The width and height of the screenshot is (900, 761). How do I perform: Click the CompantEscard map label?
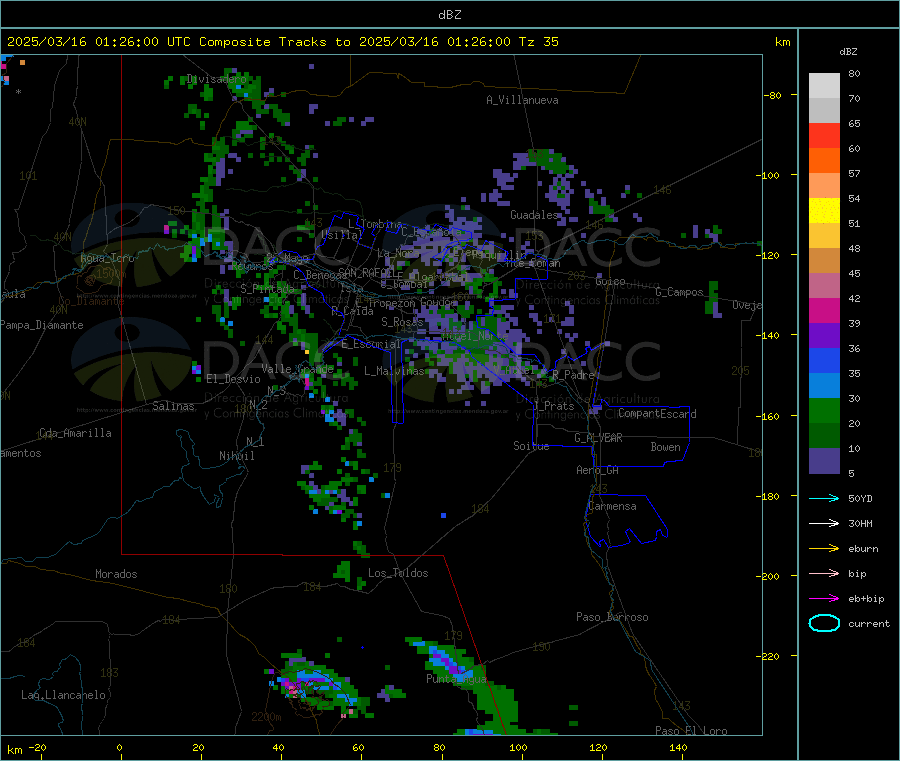[657, 413]
